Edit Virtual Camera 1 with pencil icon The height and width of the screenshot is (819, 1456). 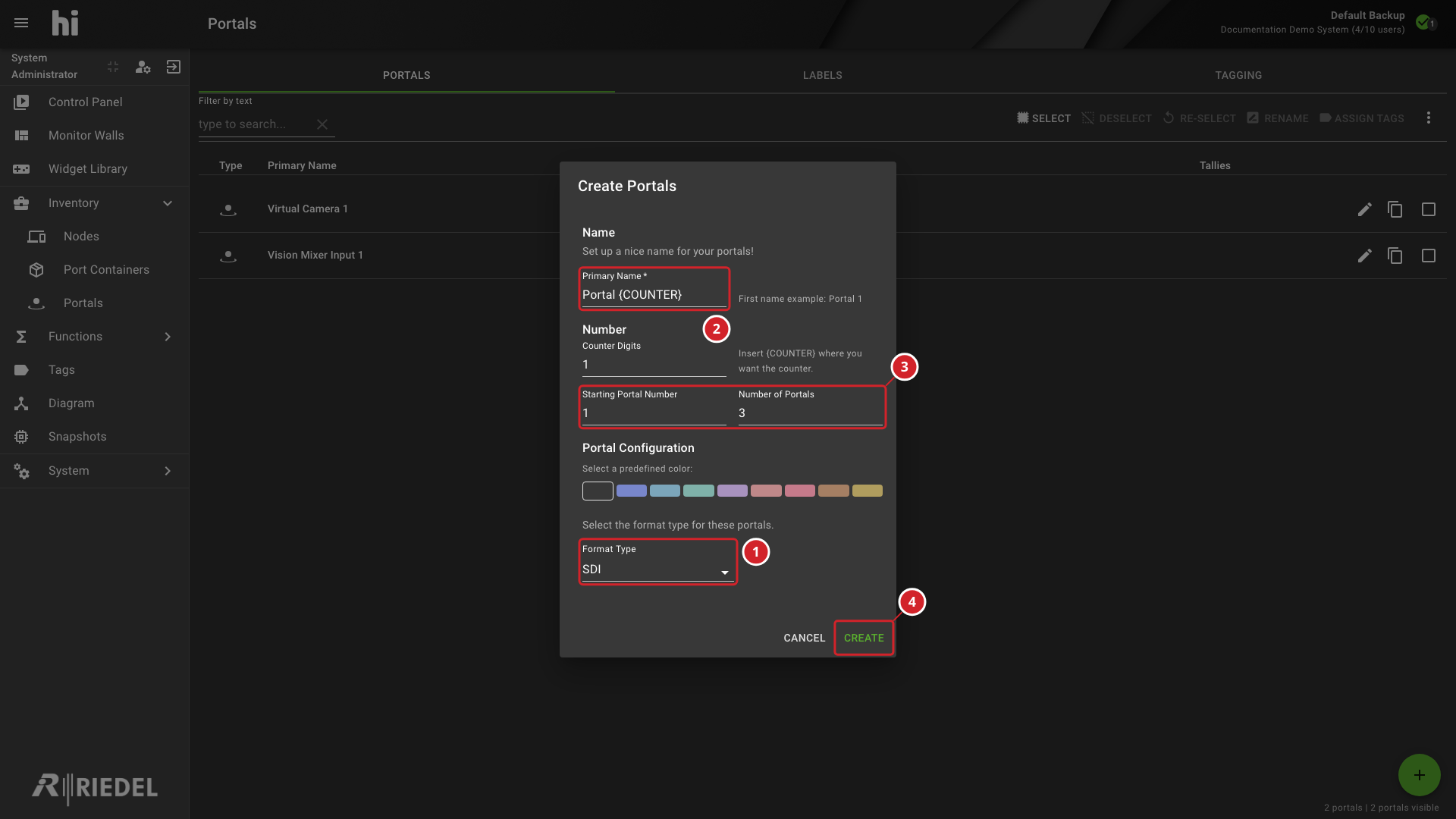click(1364, 209)
